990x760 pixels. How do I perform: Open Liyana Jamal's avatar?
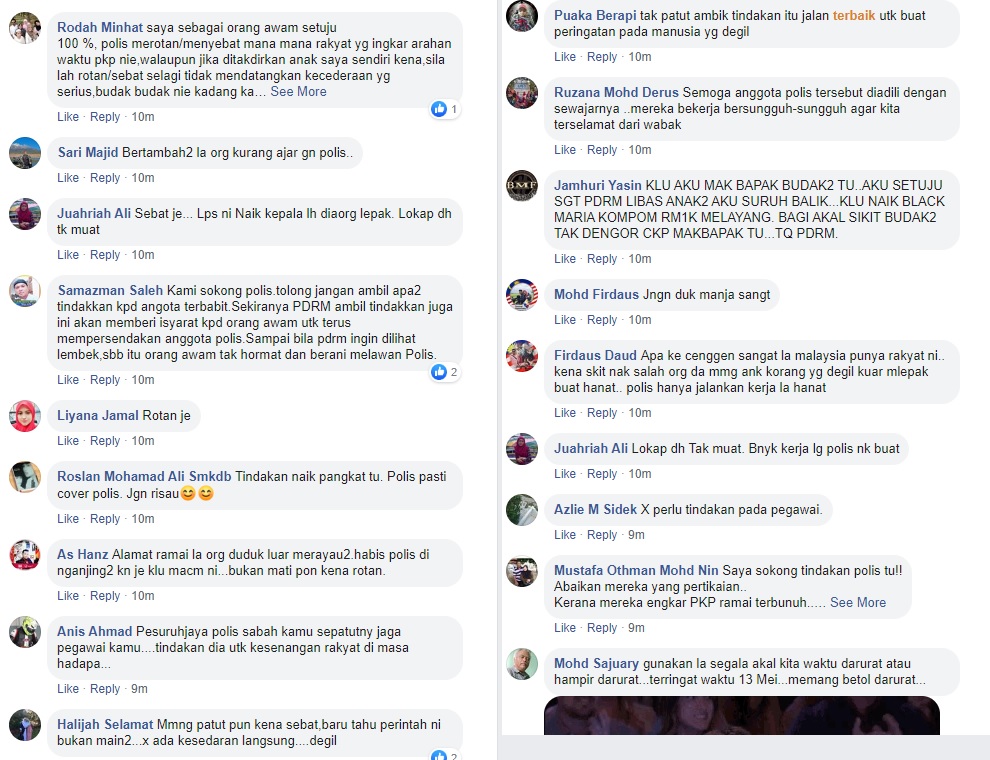(25, 416)
